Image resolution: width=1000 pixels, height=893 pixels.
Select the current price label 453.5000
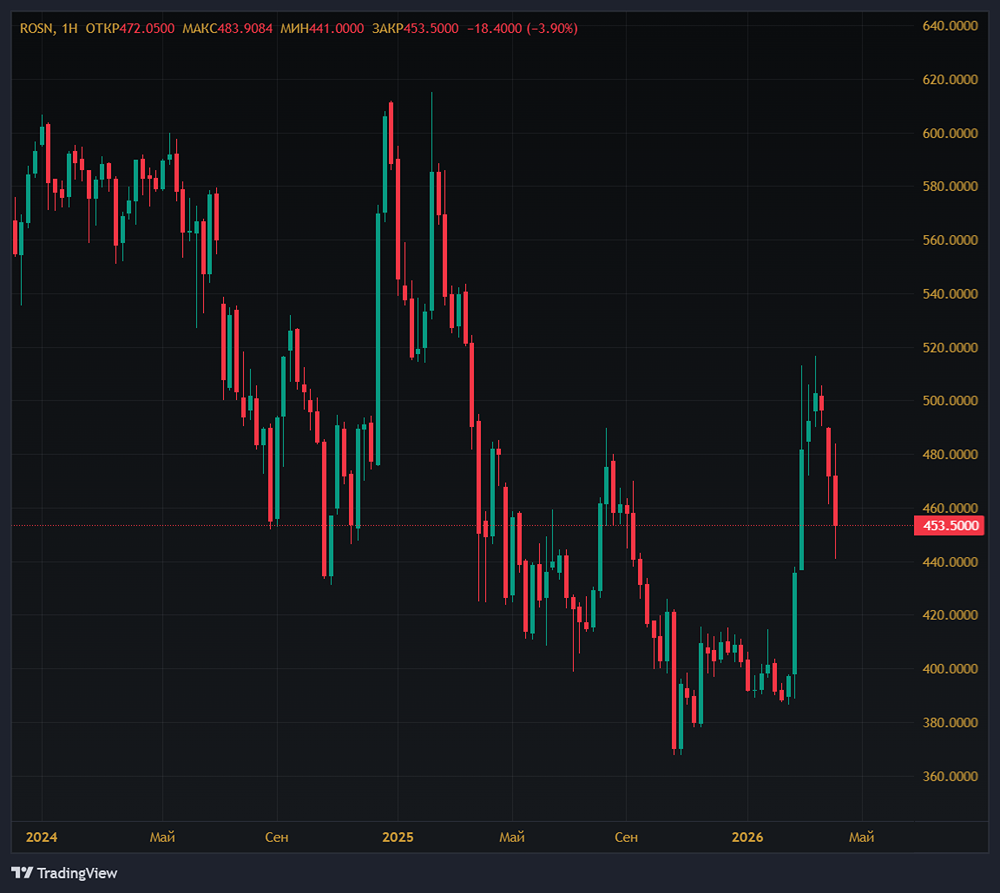[x=948, y=525]
